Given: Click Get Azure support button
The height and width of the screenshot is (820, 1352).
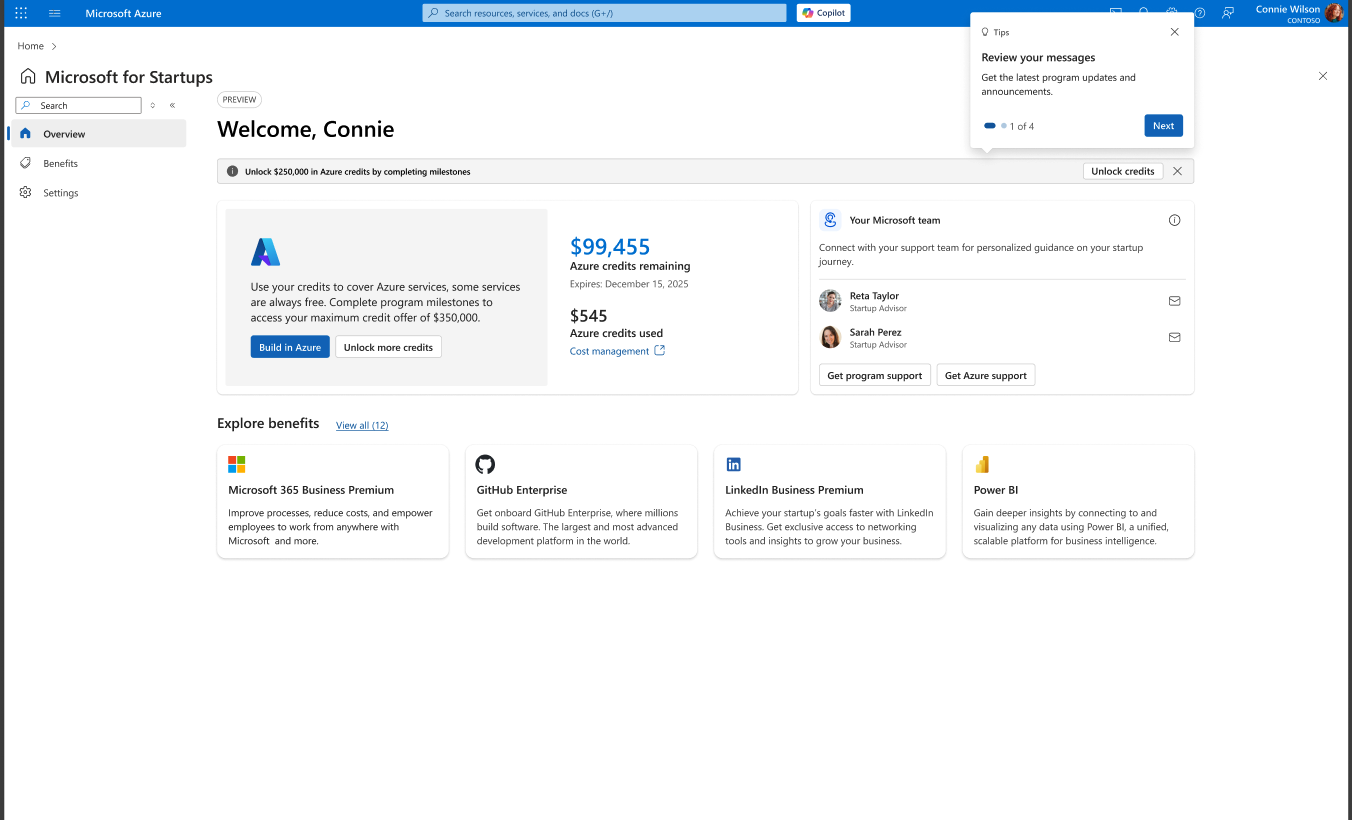Looking at the screenshot, I should 986,376.
